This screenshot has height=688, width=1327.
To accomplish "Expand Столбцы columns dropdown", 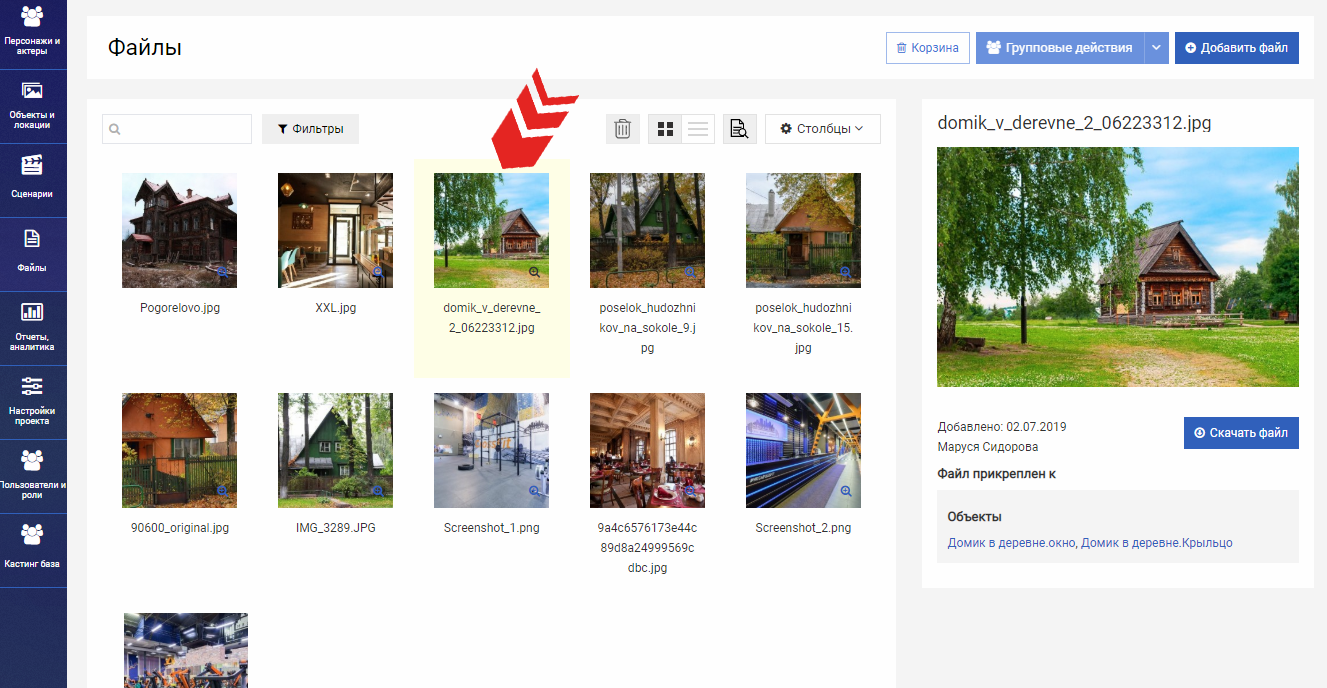I will (x=823, y=129).
